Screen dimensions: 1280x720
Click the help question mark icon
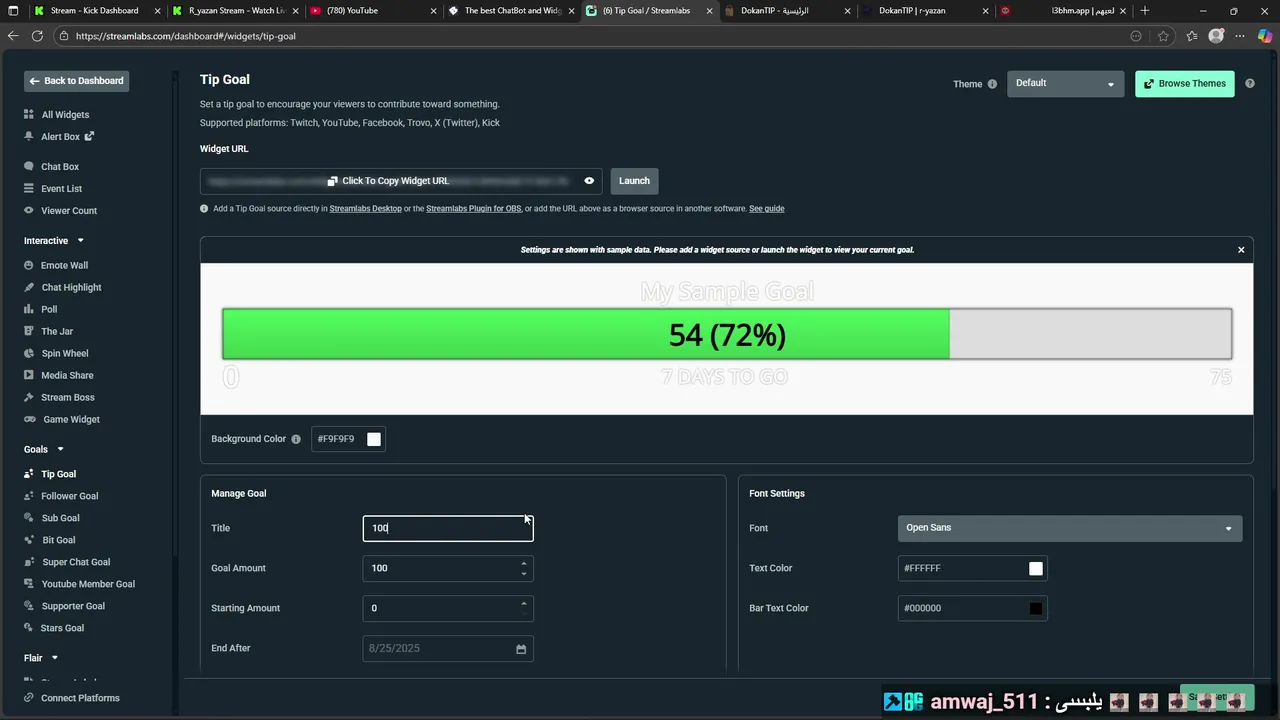[1250, 84]
